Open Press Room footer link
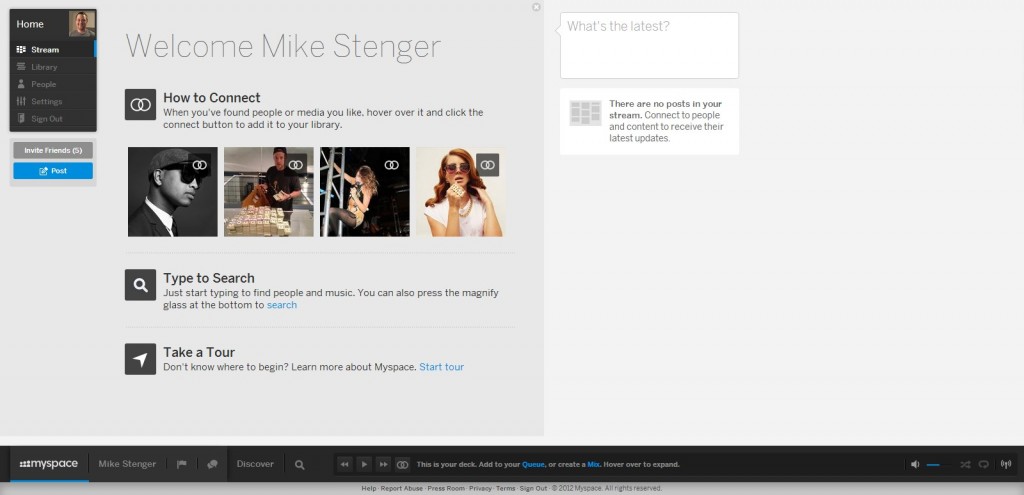The image size is (1024, 495). coord(446,488)
